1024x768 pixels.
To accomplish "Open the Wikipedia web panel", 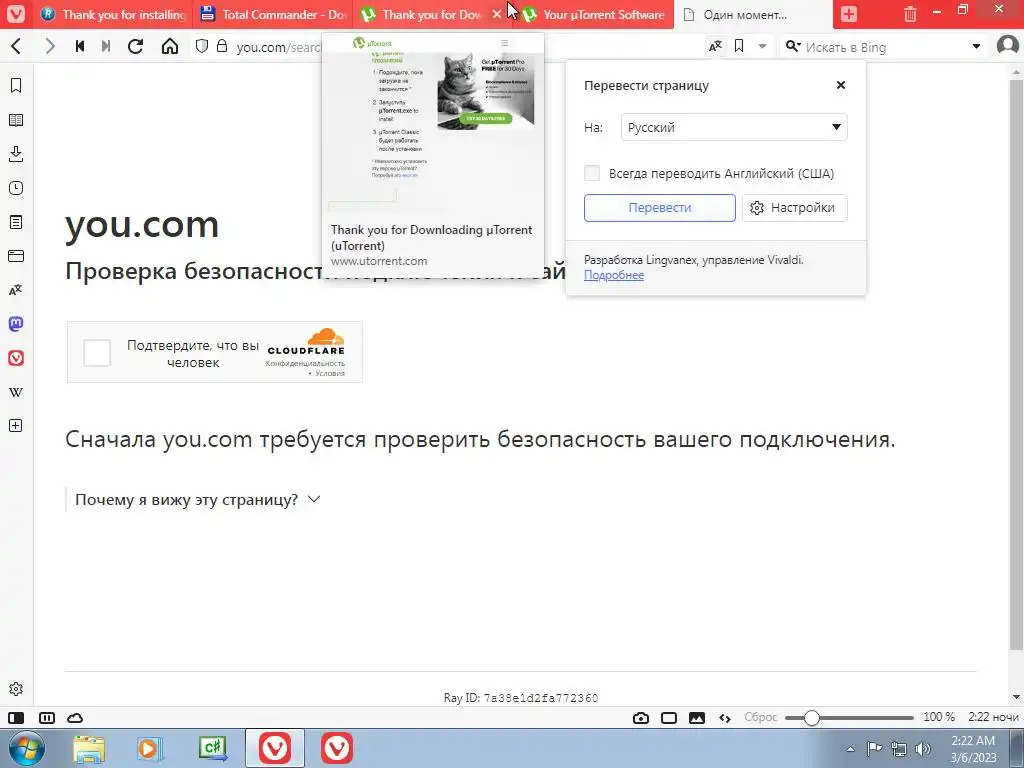I will 16,392.
